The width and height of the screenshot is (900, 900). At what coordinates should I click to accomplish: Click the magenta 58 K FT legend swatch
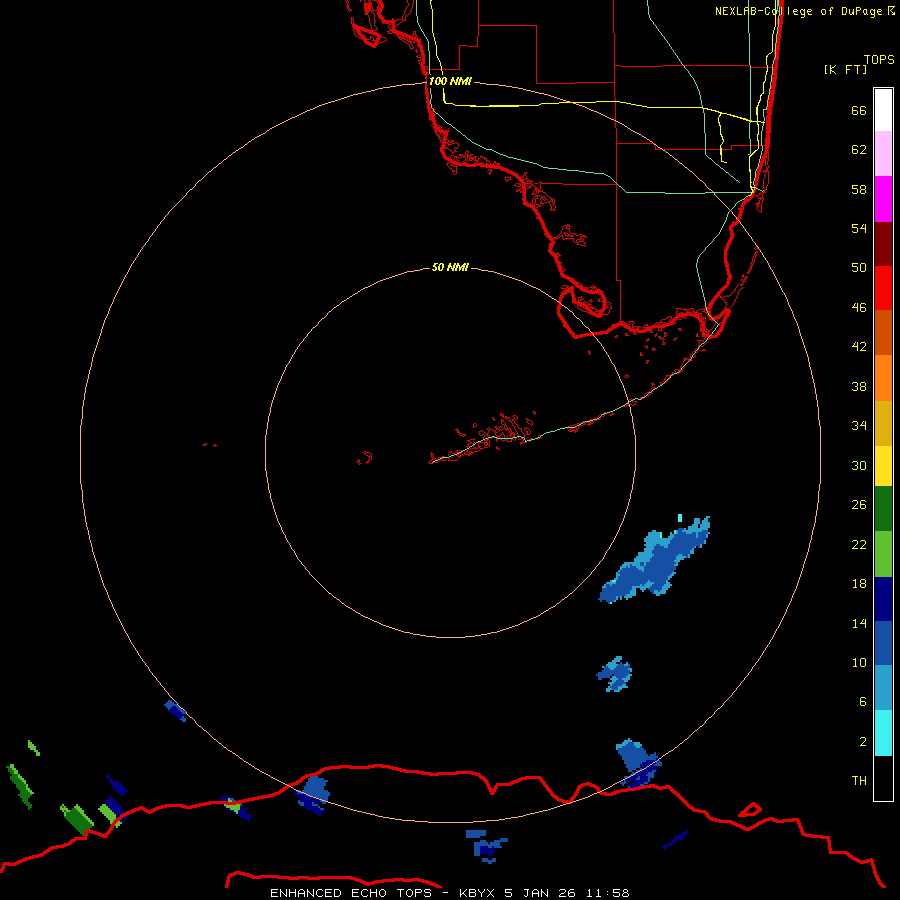click(883, 199)
